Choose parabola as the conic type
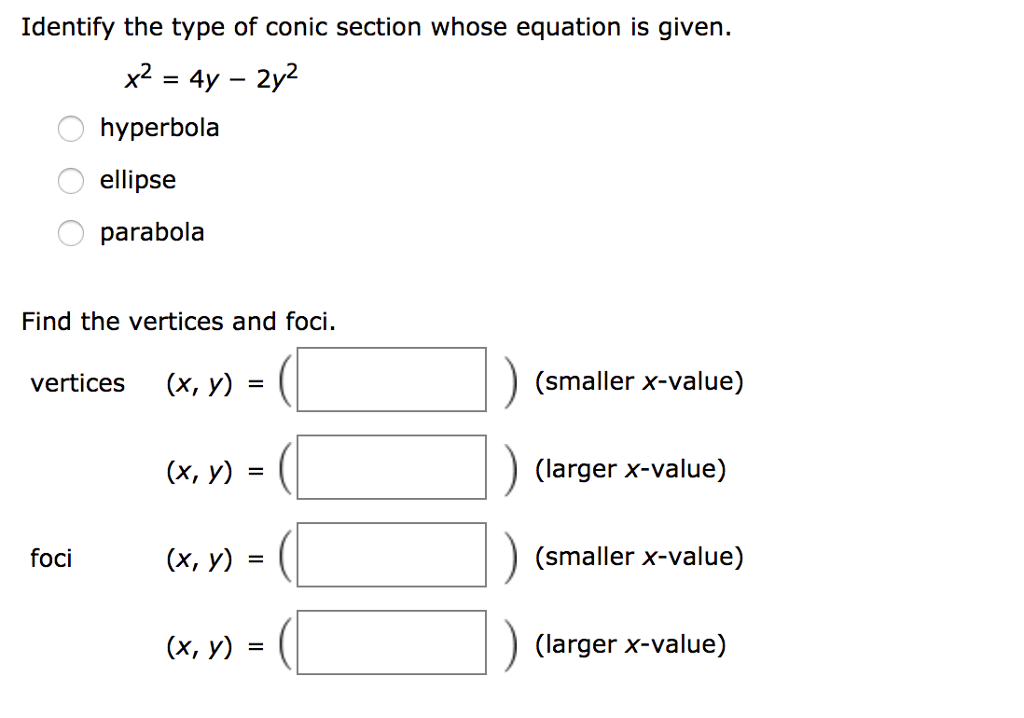This screenshot has height=718, width=1024. point(70,232)
